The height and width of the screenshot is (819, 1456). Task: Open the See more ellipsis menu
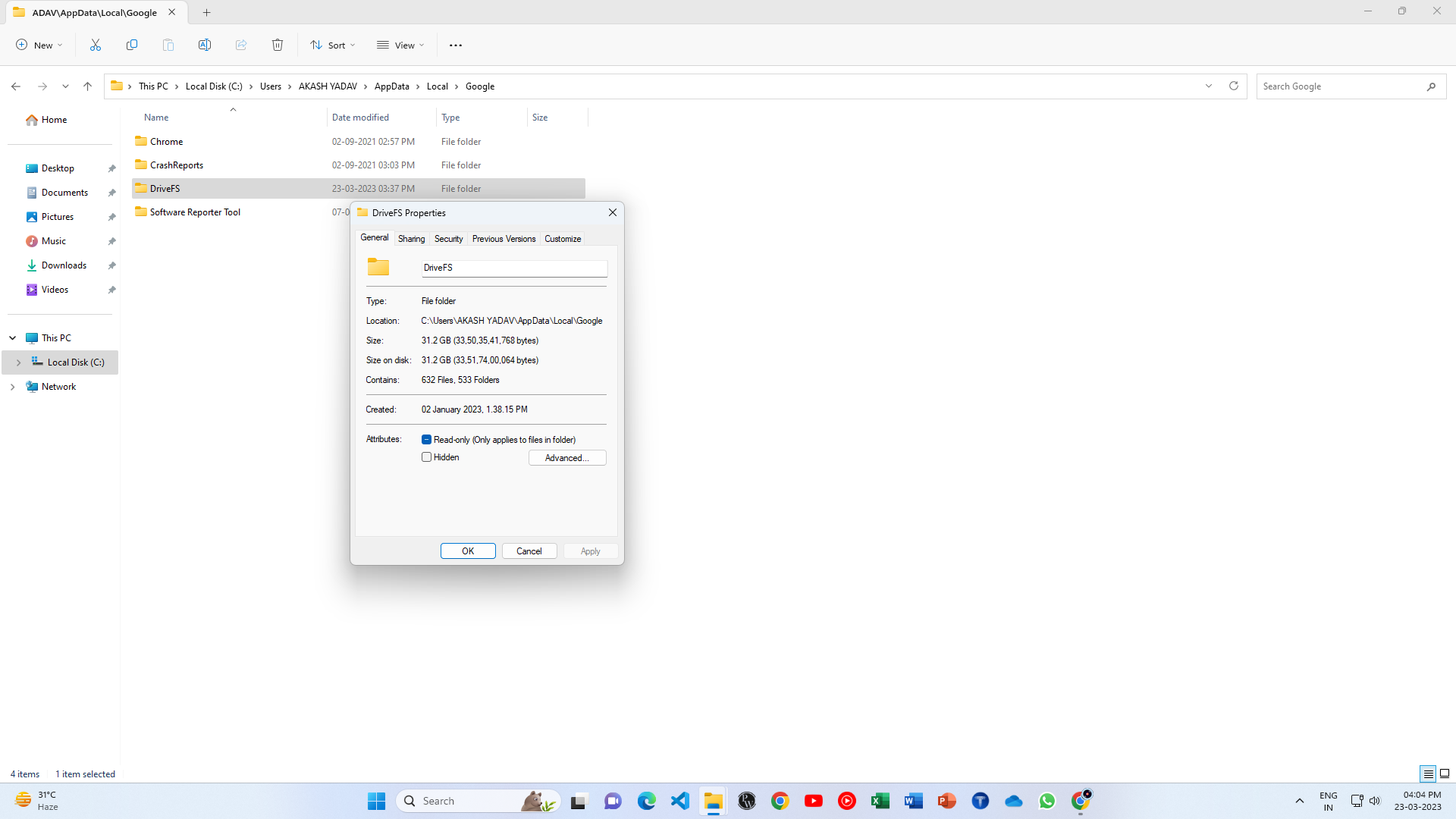pyautogui.click(x=455, y=45)
